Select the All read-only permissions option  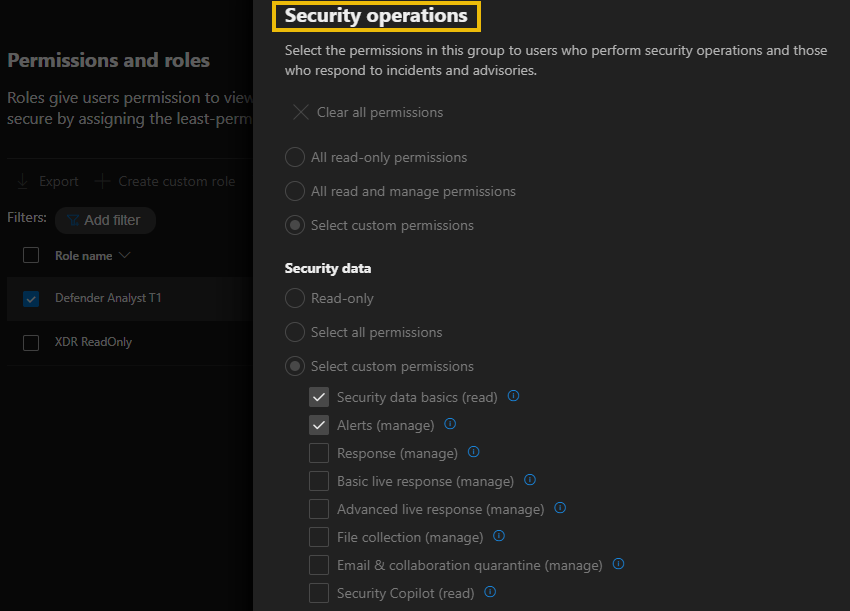click(x=295, y=157)
